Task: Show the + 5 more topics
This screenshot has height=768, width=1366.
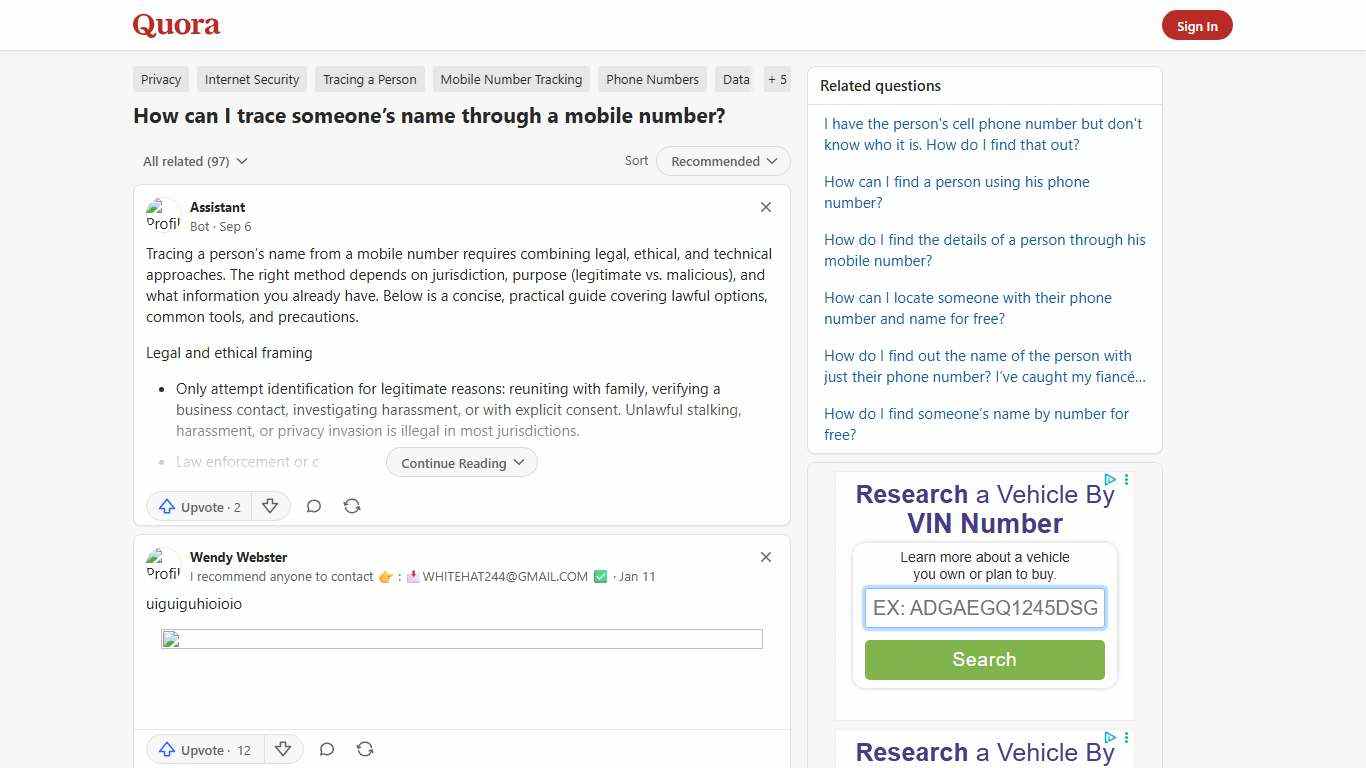Action: (777, 79)
